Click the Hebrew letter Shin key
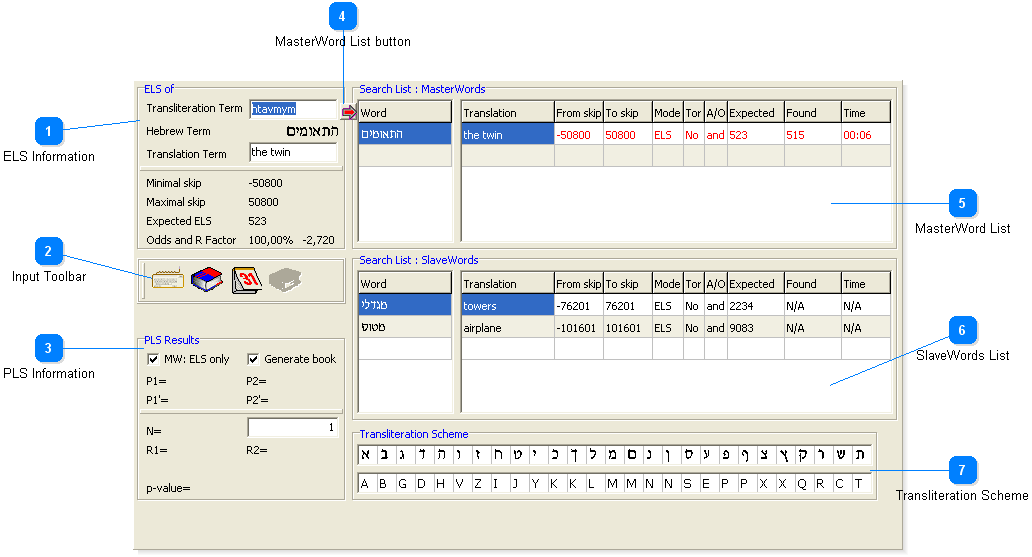 click(842, 455)
